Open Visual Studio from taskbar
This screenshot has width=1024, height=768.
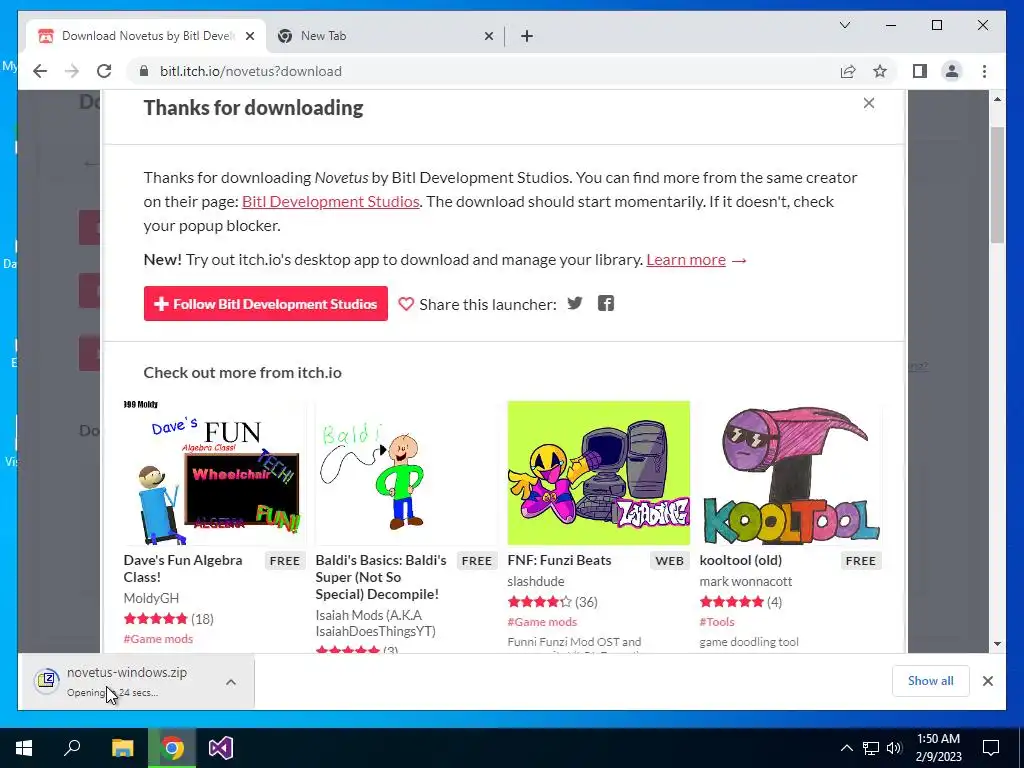point(221,748)
